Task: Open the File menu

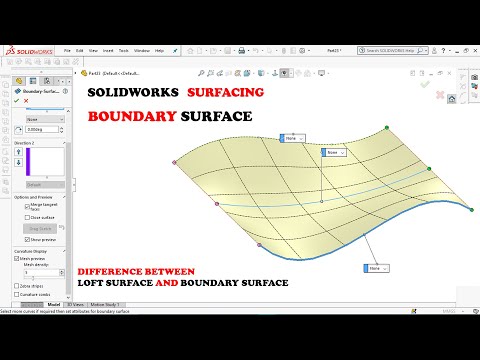Action: coord(67,51)
